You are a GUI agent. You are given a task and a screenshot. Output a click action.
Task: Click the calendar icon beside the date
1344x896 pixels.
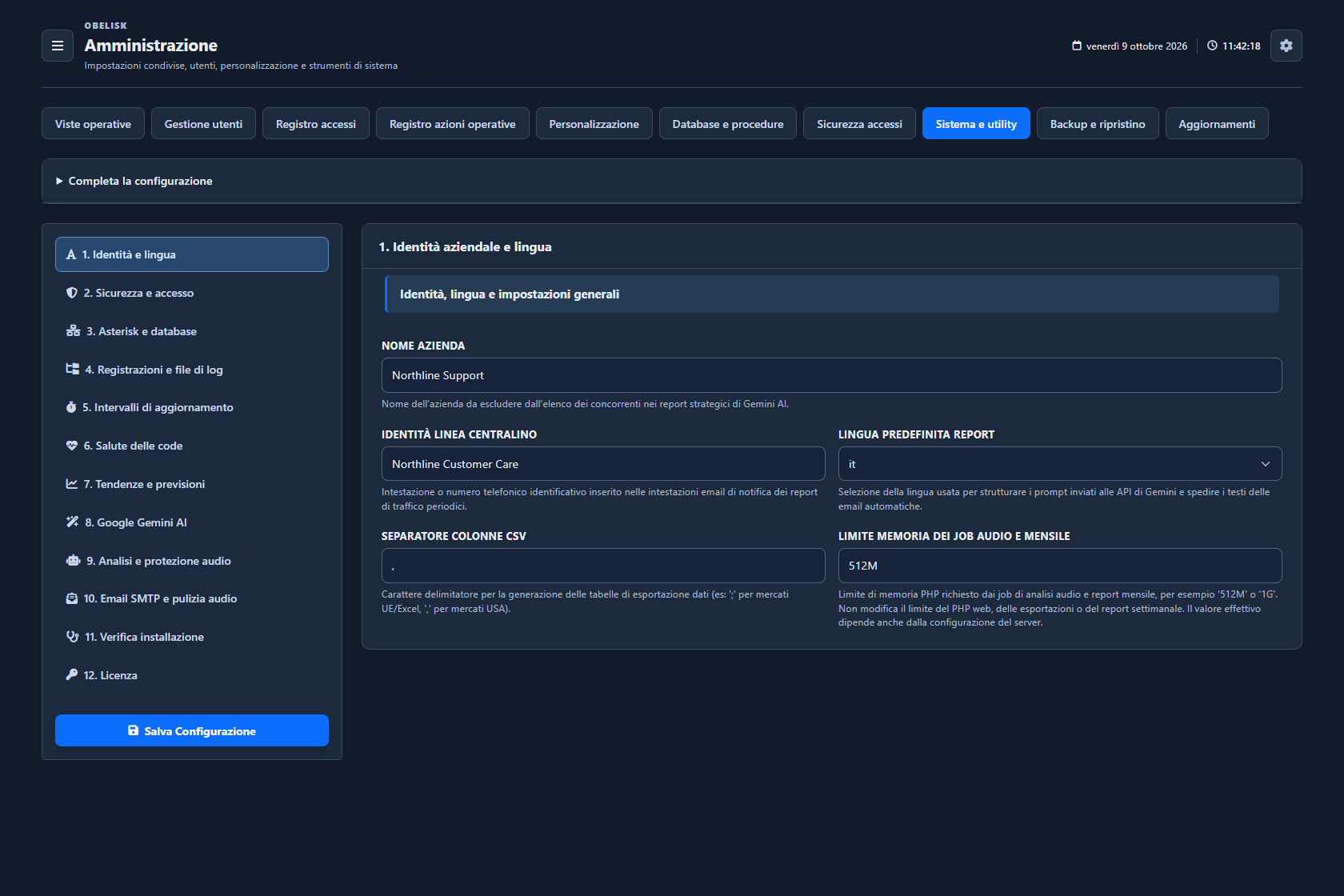pos(1077,46)
